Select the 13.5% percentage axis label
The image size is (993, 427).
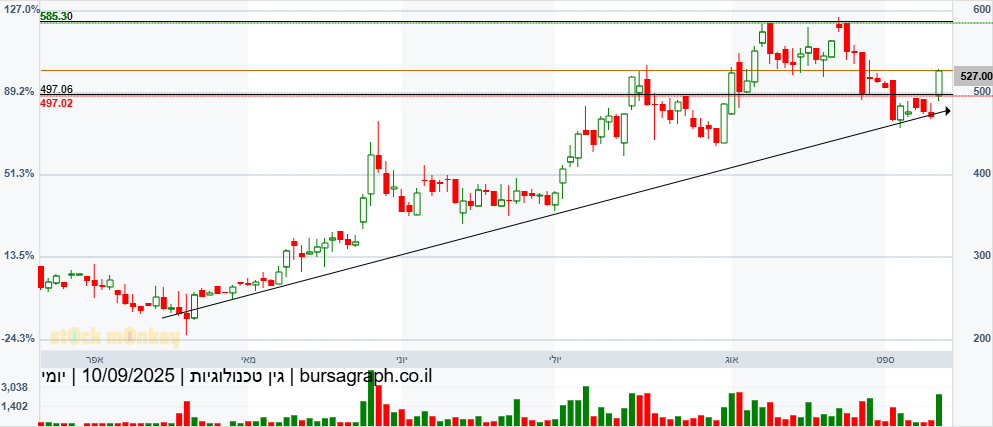tap(20, 256)
